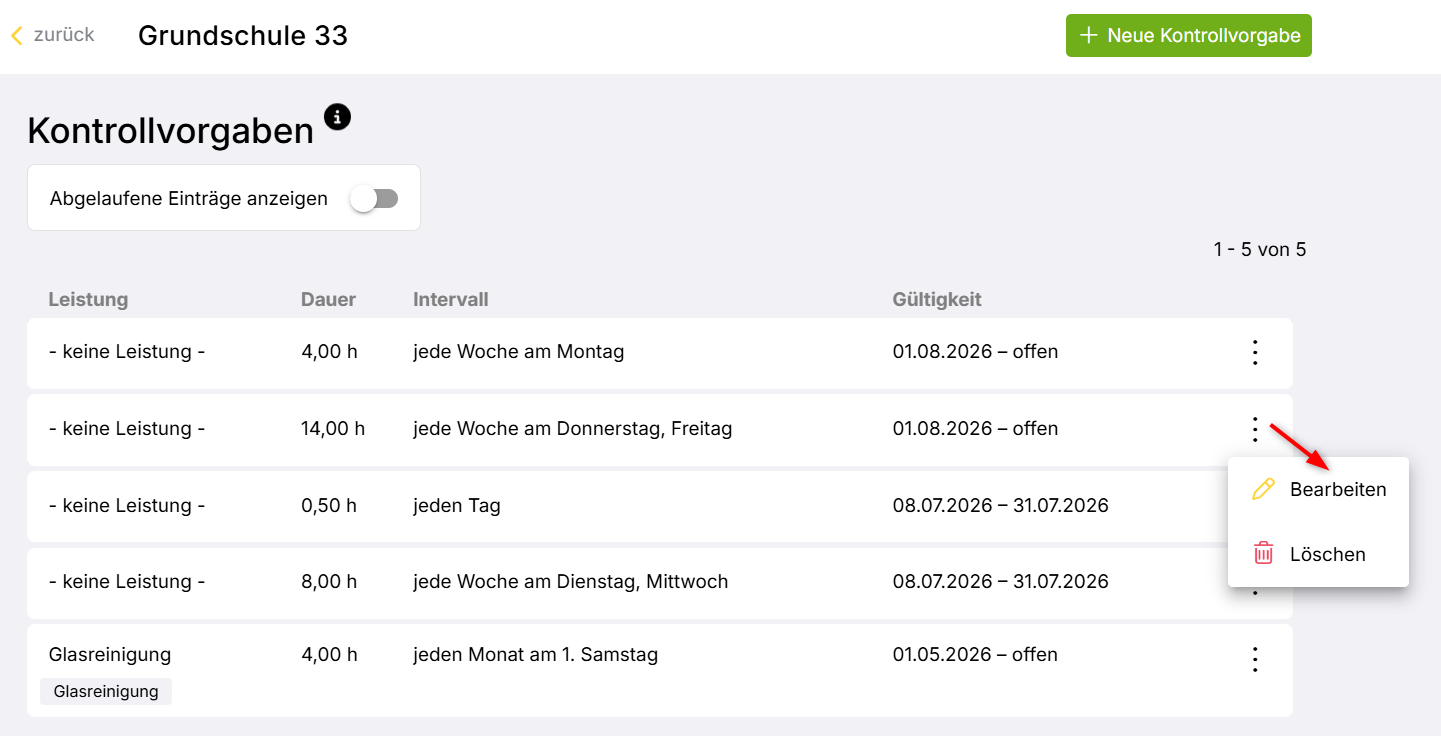This screenshot has height=736, width=1441.
Task: Click the 01.05.2026 – offen validity
Action: [x=975, y=655]
